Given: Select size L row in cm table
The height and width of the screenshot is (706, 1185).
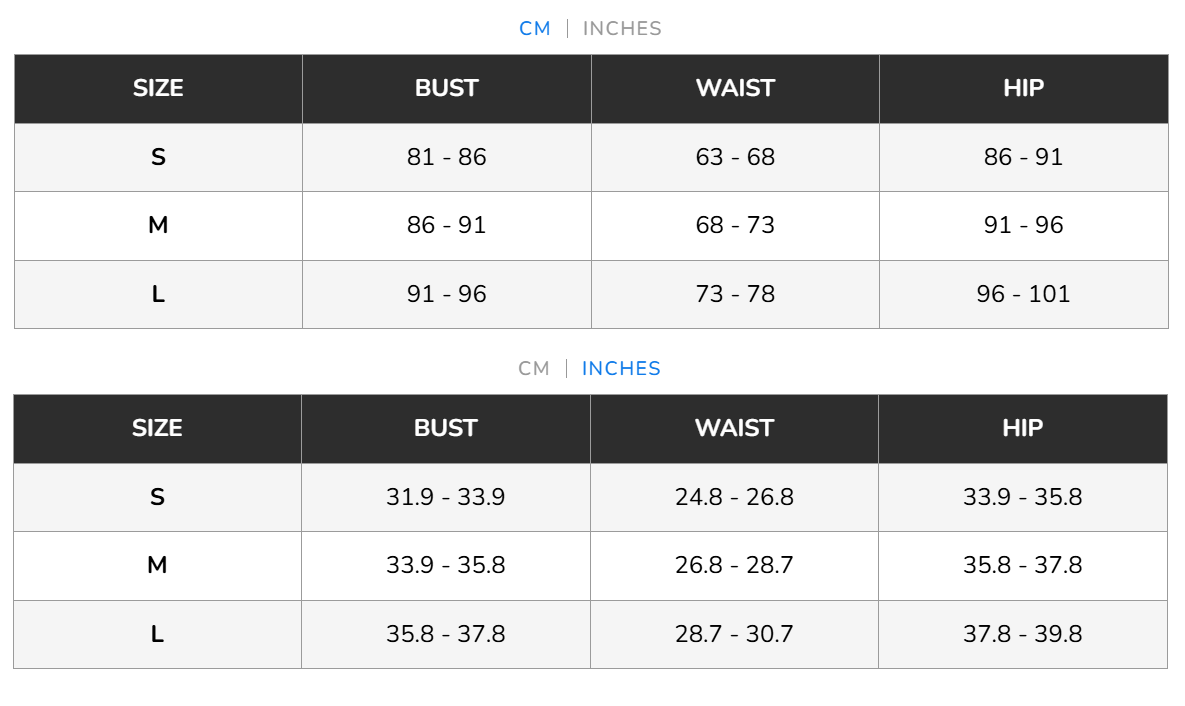Looking at the screenshot, I should click(x=591, y=294).
